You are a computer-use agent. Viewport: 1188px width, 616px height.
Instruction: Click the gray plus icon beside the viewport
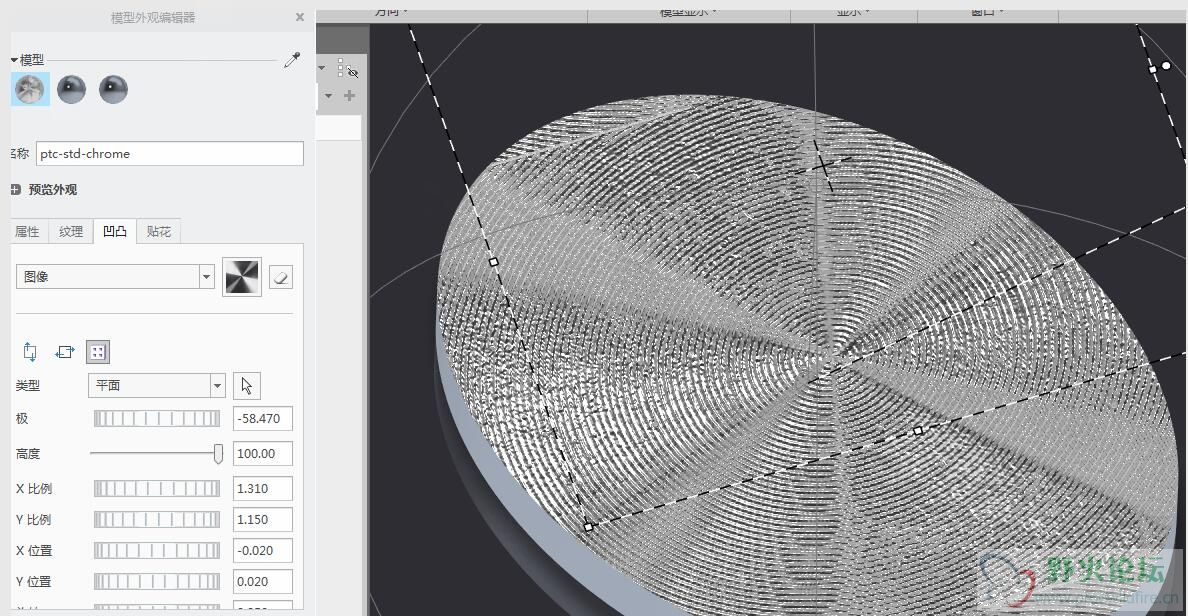tap(349, 95)
